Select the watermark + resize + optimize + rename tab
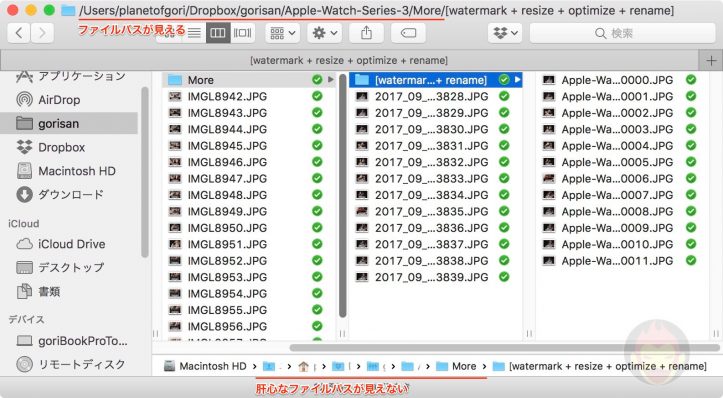This screenshot has height=398, width=723. 349,60
